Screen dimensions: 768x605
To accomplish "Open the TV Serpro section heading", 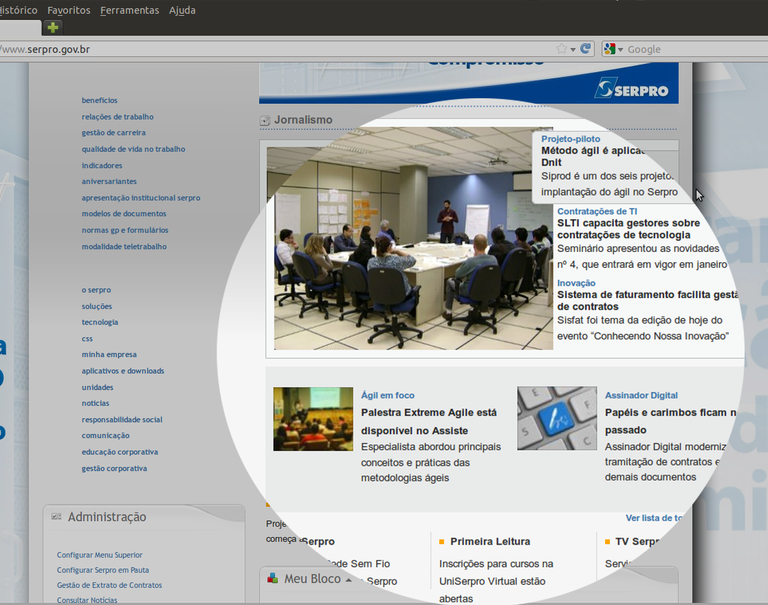I will pyautogui.click(x=637, y=541).
